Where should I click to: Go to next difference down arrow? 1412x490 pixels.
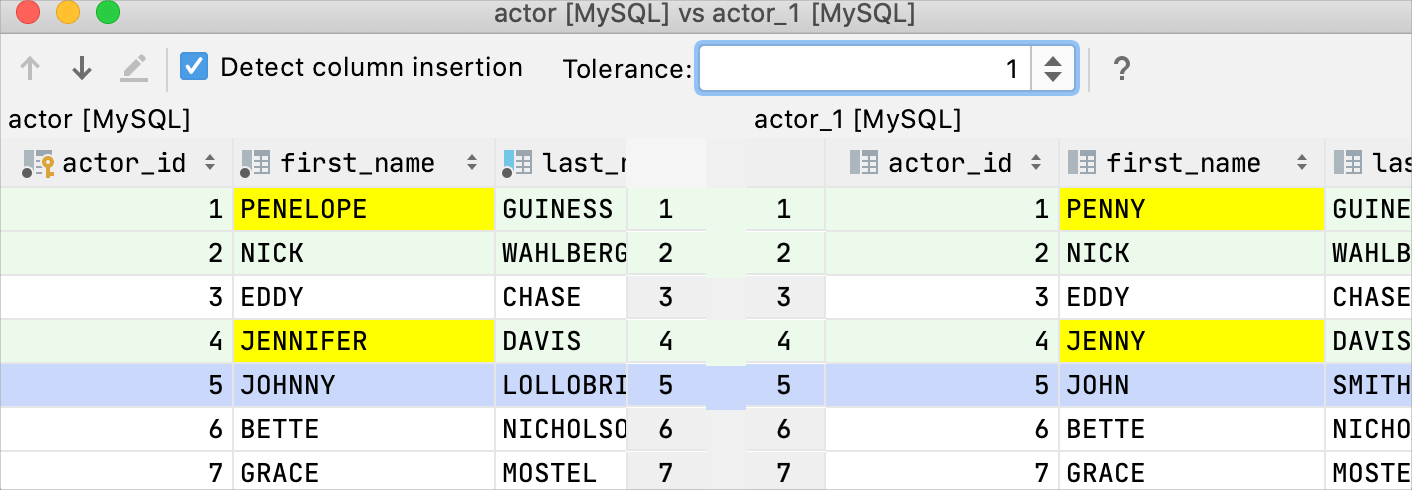click(82, 68)
